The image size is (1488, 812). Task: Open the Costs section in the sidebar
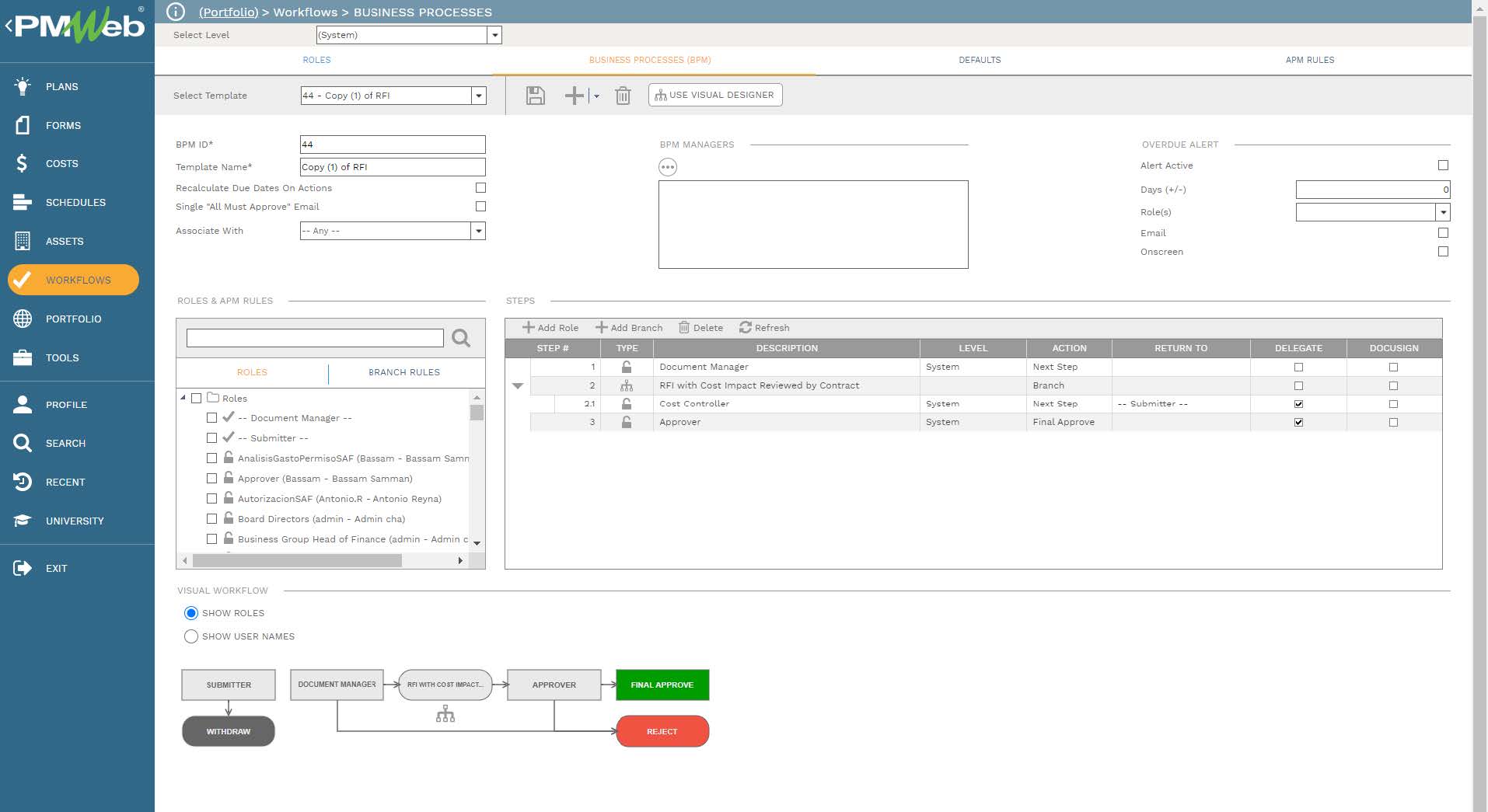coord(61,163)
